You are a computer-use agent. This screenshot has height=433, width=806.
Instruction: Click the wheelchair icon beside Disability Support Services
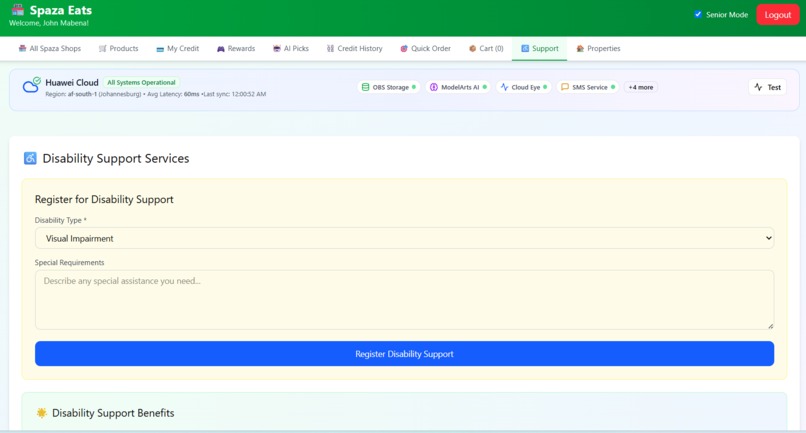coord(30,158)
